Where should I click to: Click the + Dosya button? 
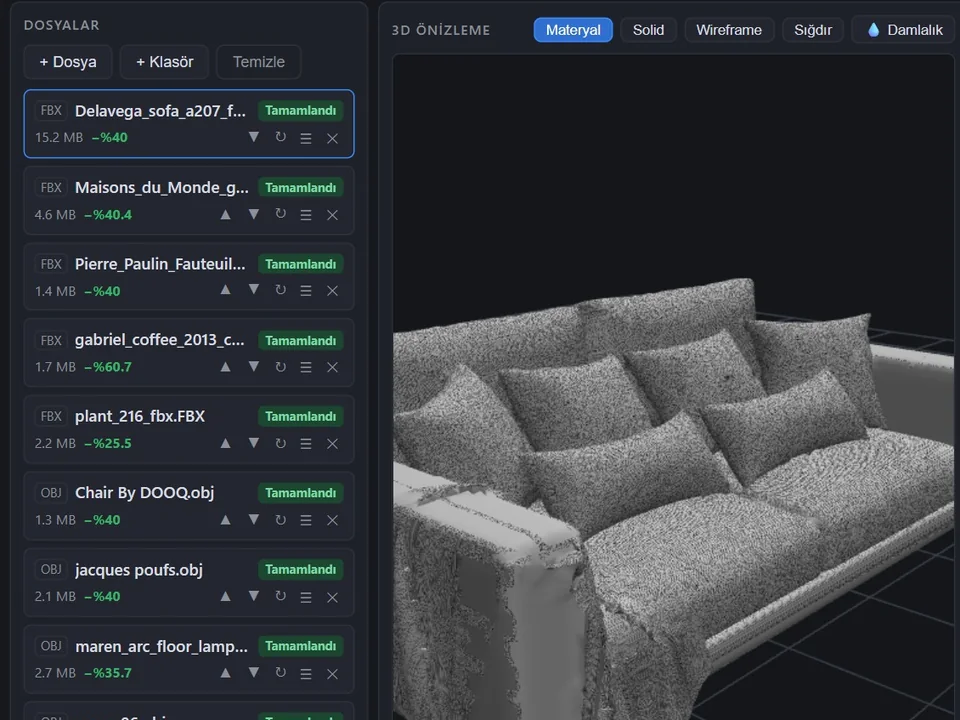[68, 62]
